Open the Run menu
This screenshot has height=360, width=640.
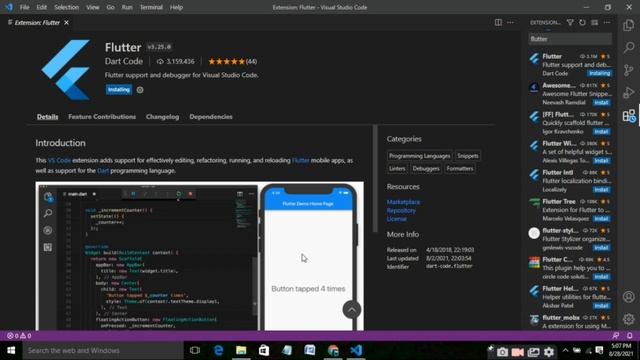pyautogui.click(x=127, y=7)
